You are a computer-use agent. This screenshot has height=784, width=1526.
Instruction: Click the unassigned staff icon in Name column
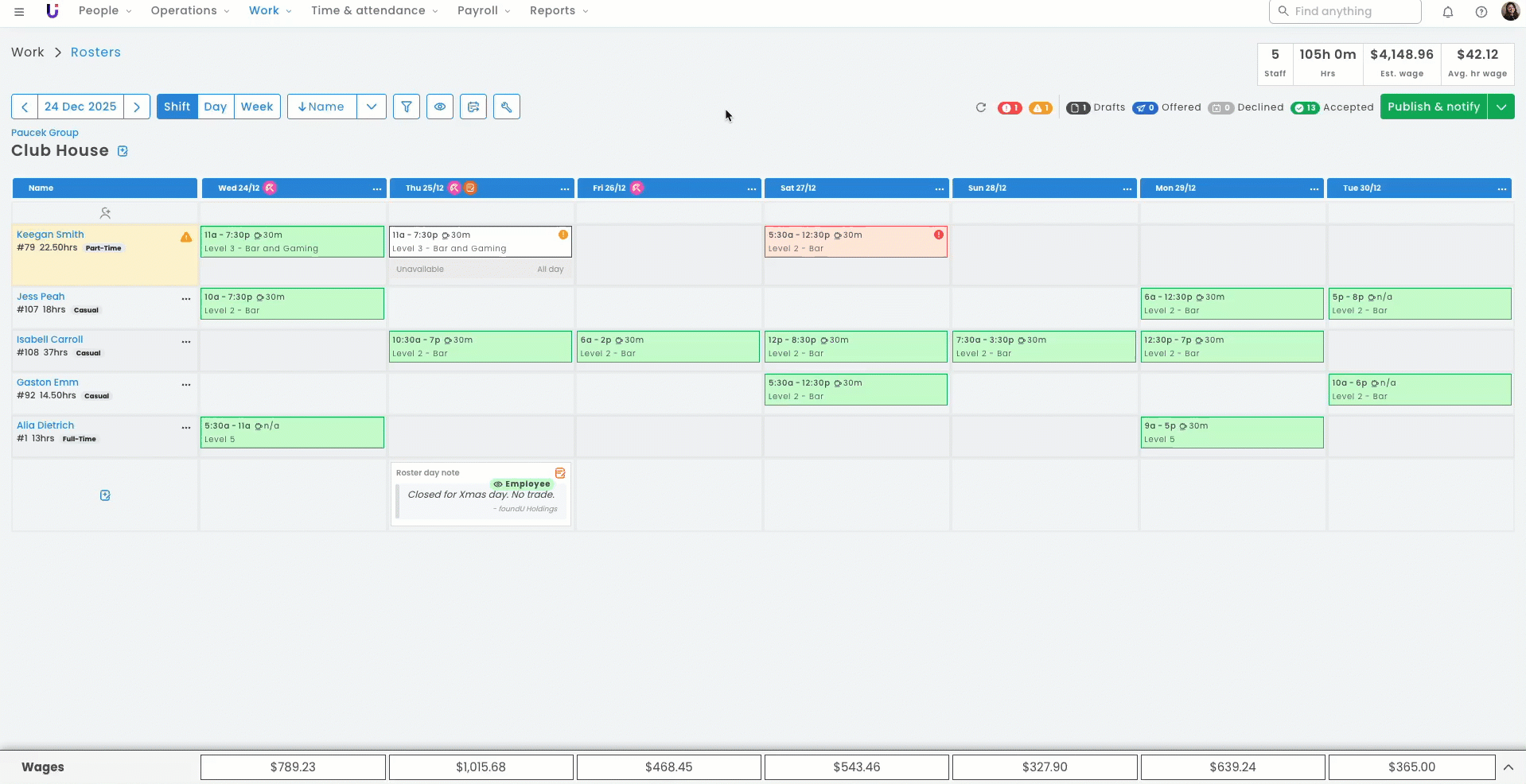click(105, 213)
